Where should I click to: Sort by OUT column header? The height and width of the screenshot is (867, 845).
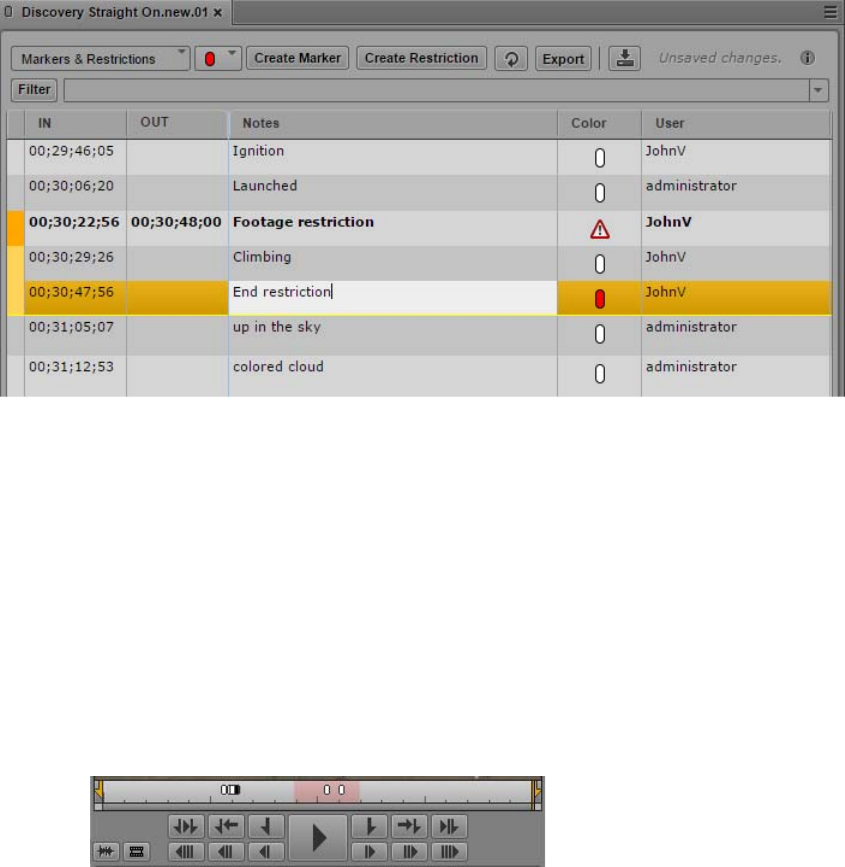pyautogui.click(x=177, y=123)
